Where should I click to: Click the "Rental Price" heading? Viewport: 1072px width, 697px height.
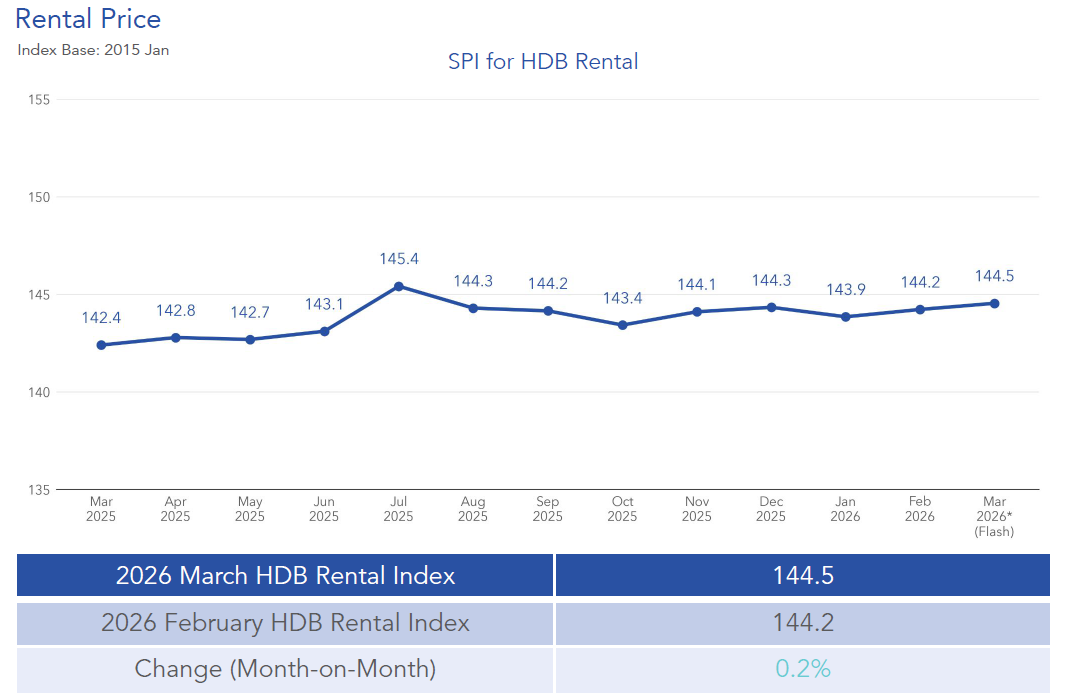(x=88, y=19)
